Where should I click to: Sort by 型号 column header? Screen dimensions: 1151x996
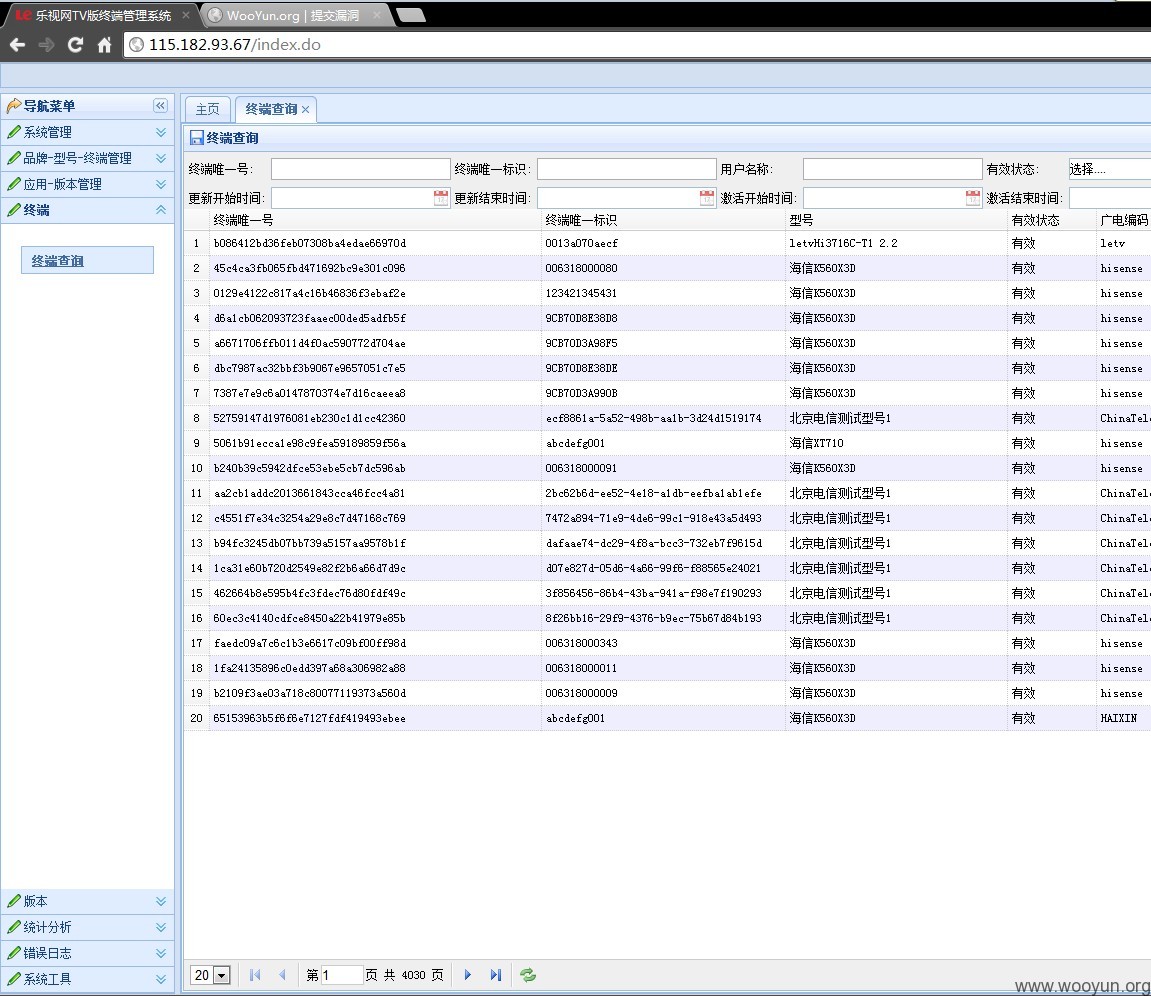(896, 219)
